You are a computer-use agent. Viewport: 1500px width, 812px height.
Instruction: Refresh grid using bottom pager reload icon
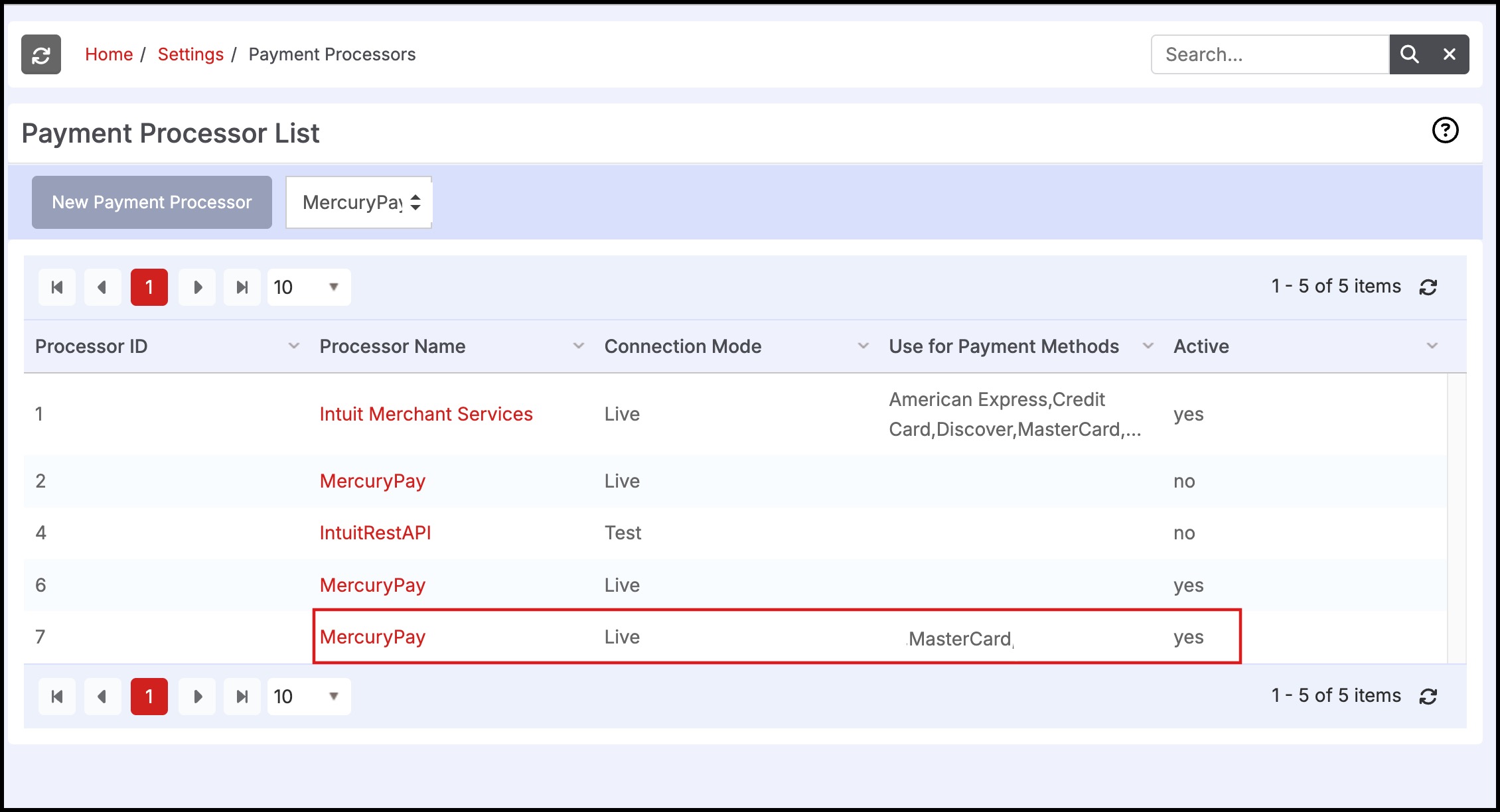[1428, 697]
